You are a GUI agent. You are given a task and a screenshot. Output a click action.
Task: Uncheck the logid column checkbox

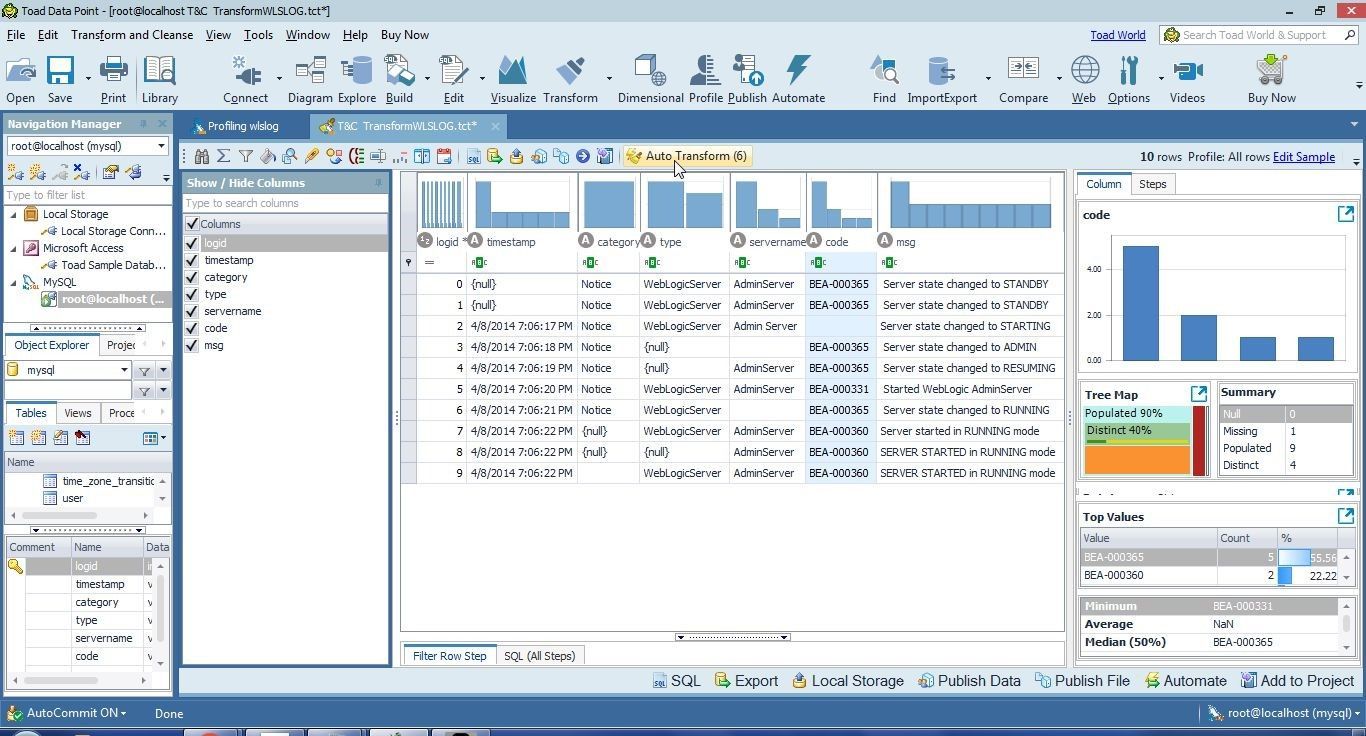click(192, 243)
